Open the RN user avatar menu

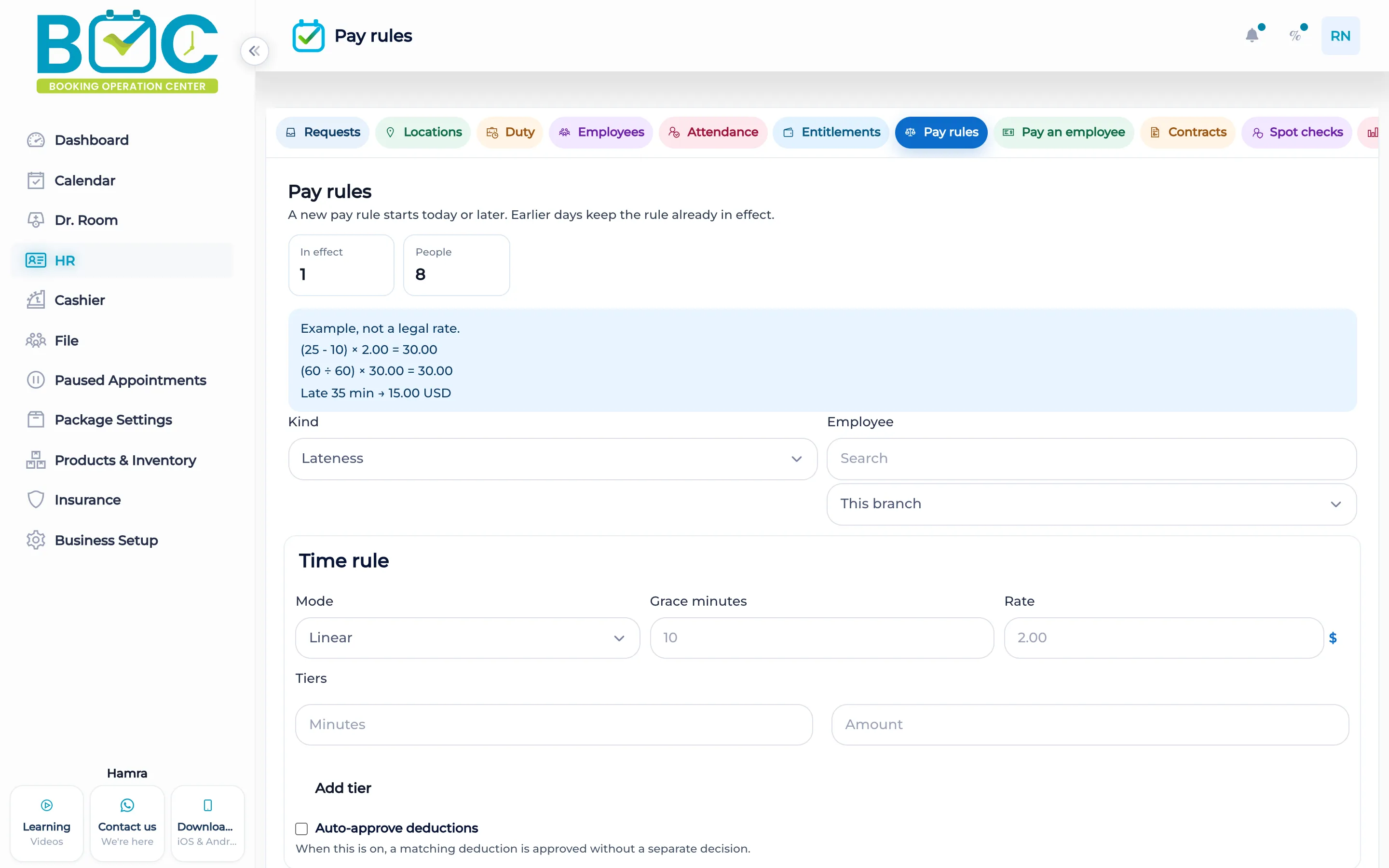tap(1340, 36)
